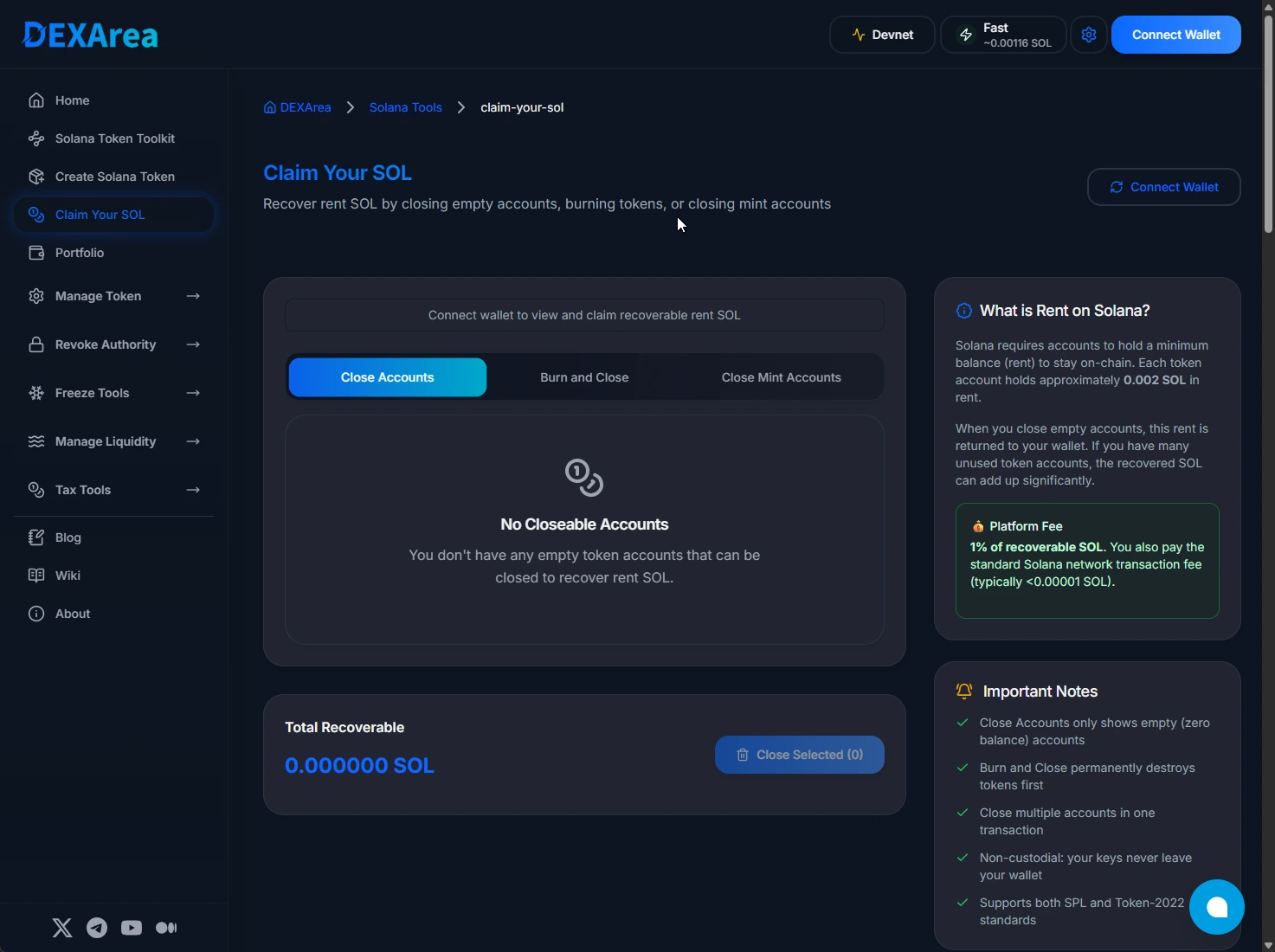This screenshot has width=1275, height=952.
Task: Click the top-right Connect Wallet button
Action: (1175, 35)
